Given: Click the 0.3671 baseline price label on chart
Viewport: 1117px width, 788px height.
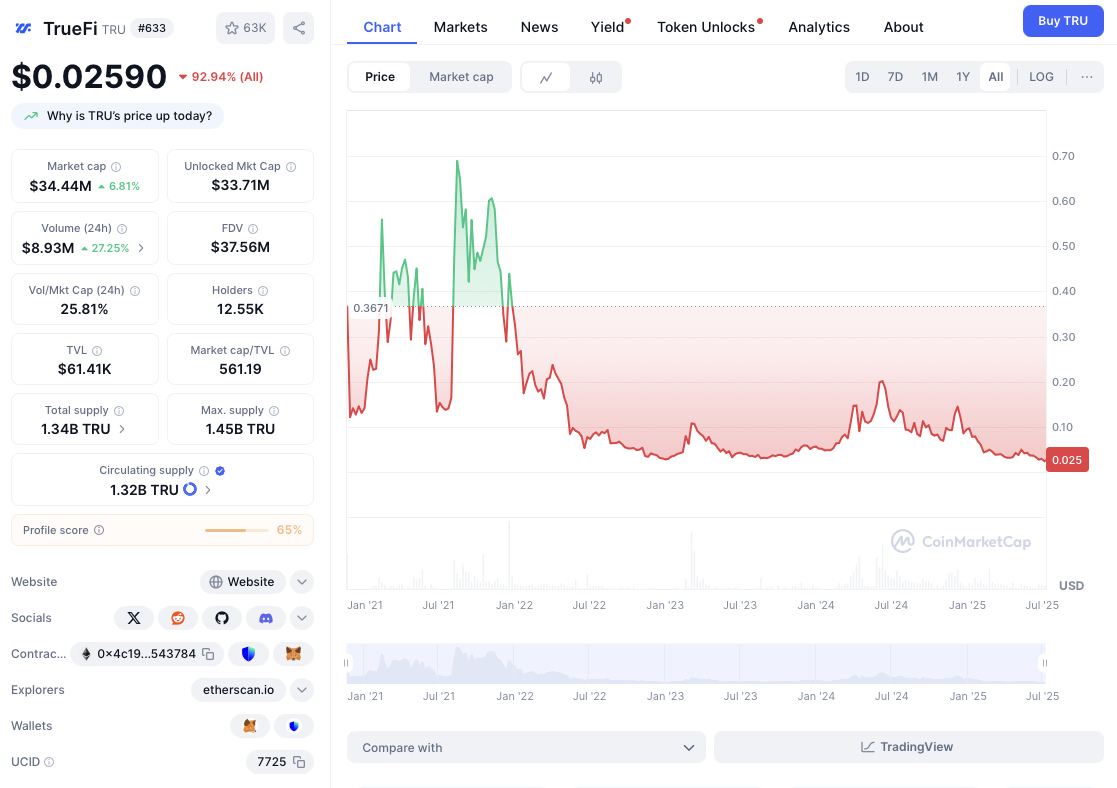Looking at the screenshot, I should pos(370,309).
